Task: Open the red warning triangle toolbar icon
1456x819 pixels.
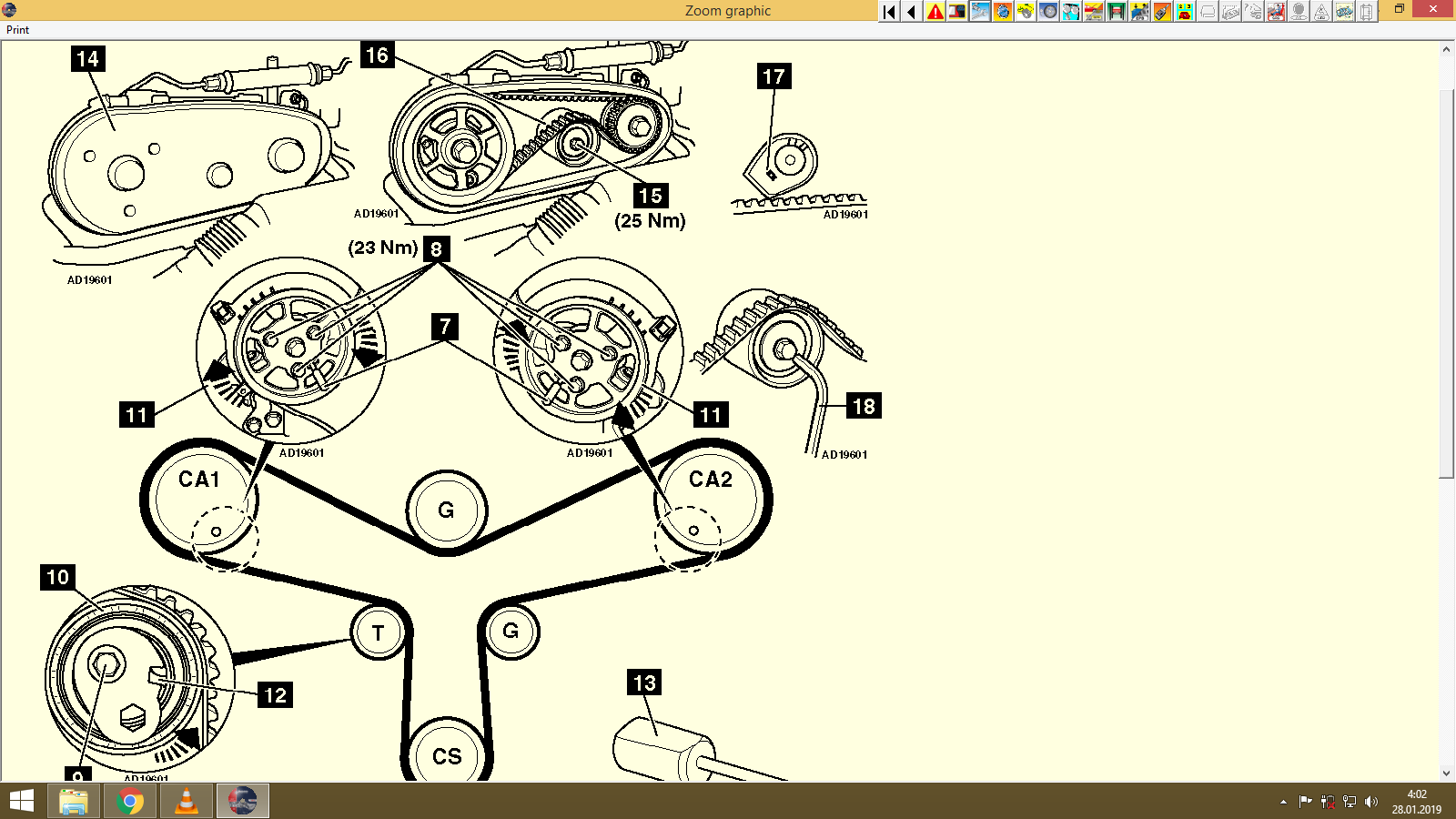Action: point(935,12)
